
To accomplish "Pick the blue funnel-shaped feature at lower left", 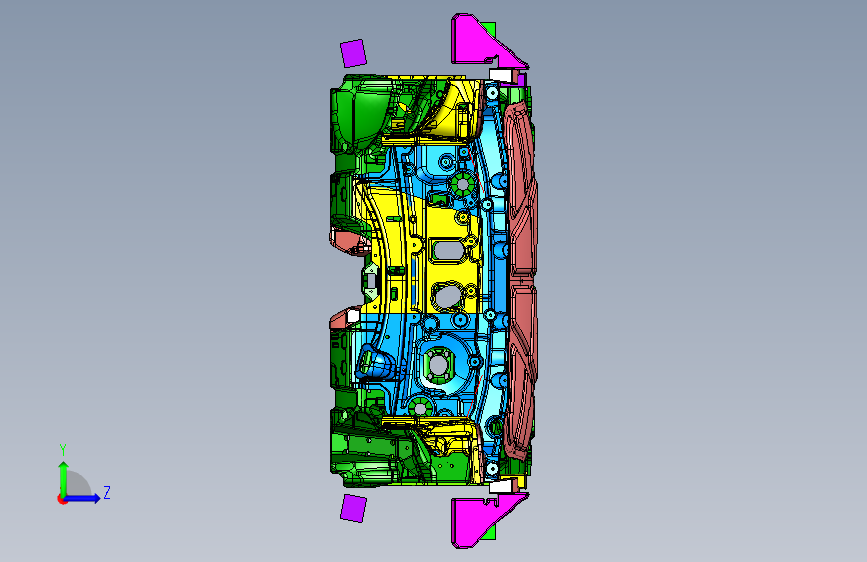I will tap(375, 362).
